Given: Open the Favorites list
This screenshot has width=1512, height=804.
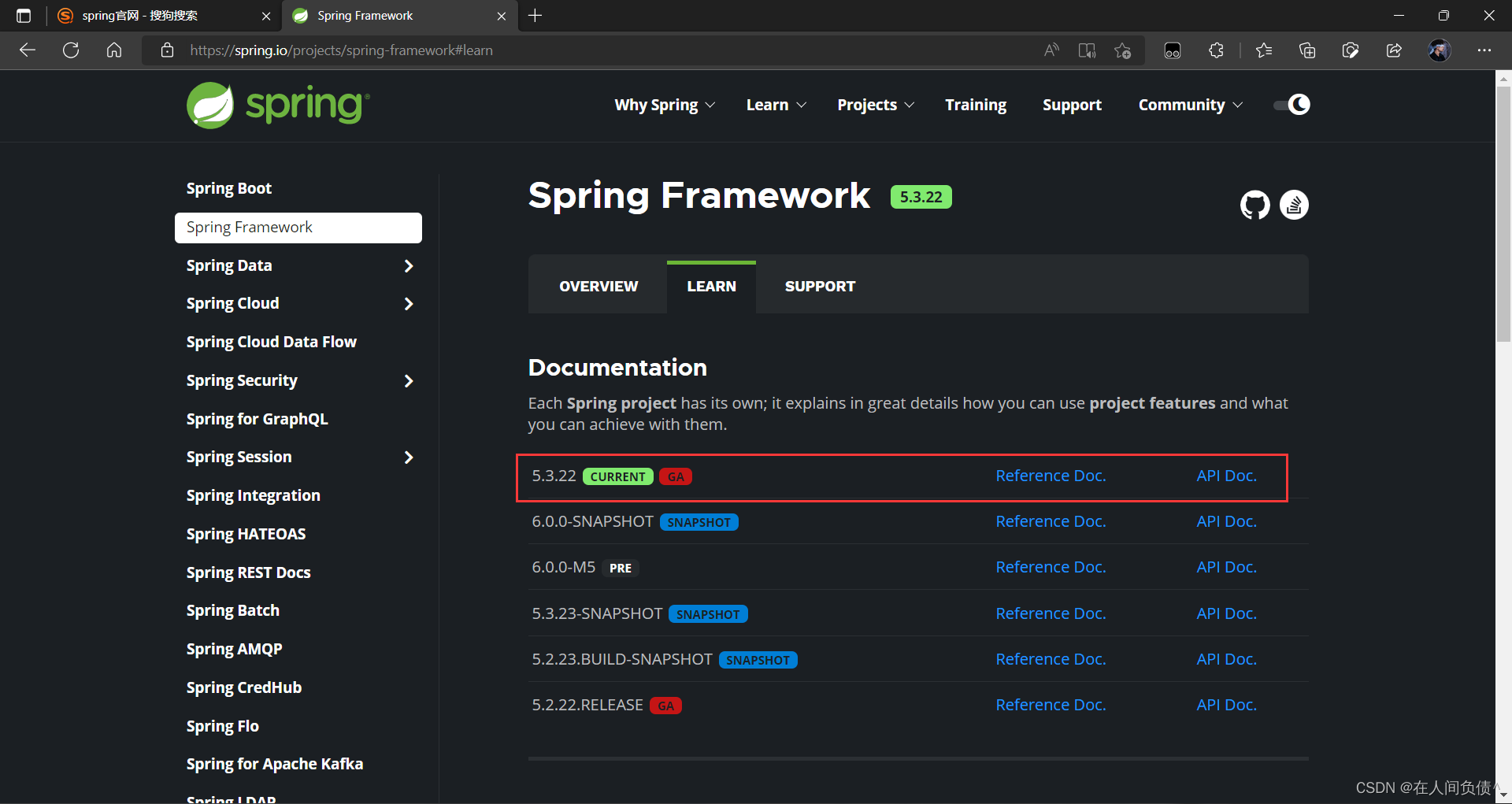Looking at the screenshot, I should pyautogui.click(x=1264, y=50).
